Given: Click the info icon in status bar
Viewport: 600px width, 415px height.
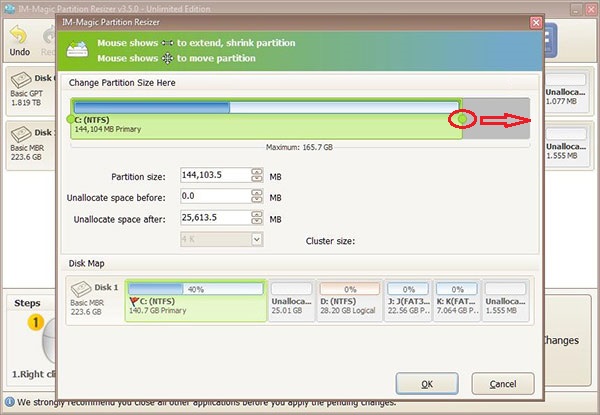Looking at the screenshot, I should [9, 402].
